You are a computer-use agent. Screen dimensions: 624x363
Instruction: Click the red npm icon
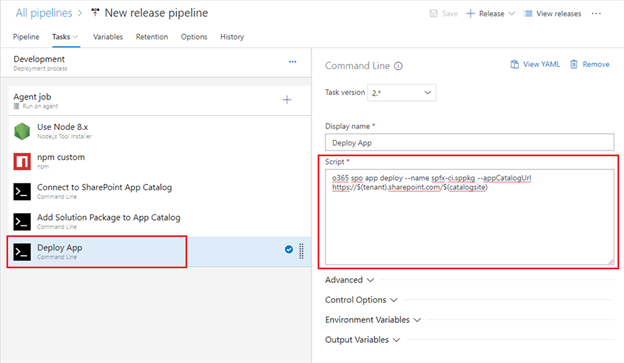(x=22, y=161)
